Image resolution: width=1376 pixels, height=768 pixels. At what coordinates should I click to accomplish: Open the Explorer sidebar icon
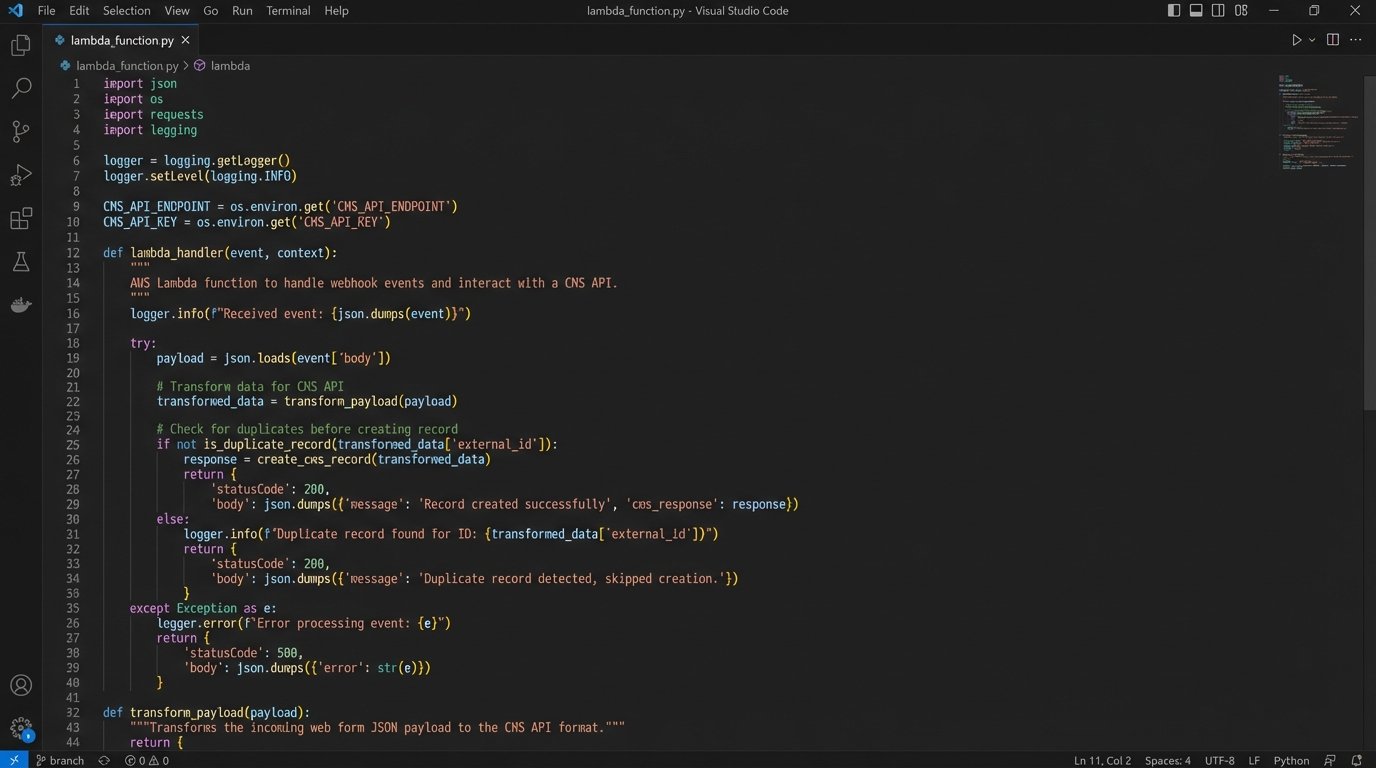(21, 44)
